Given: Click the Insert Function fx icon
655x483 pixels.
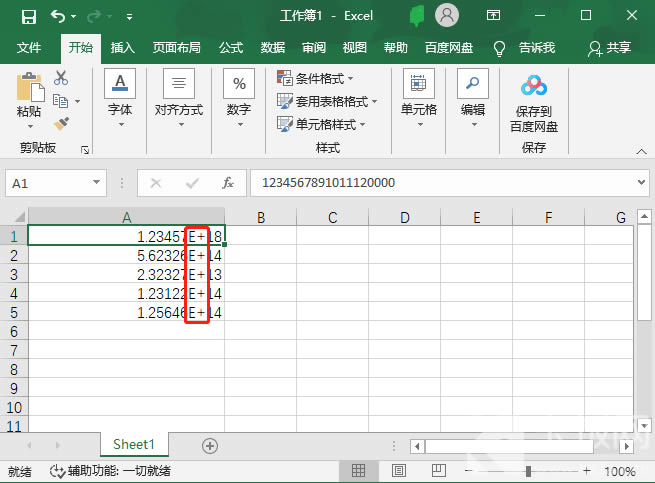Looking at the screenshot, I should 228,183.
